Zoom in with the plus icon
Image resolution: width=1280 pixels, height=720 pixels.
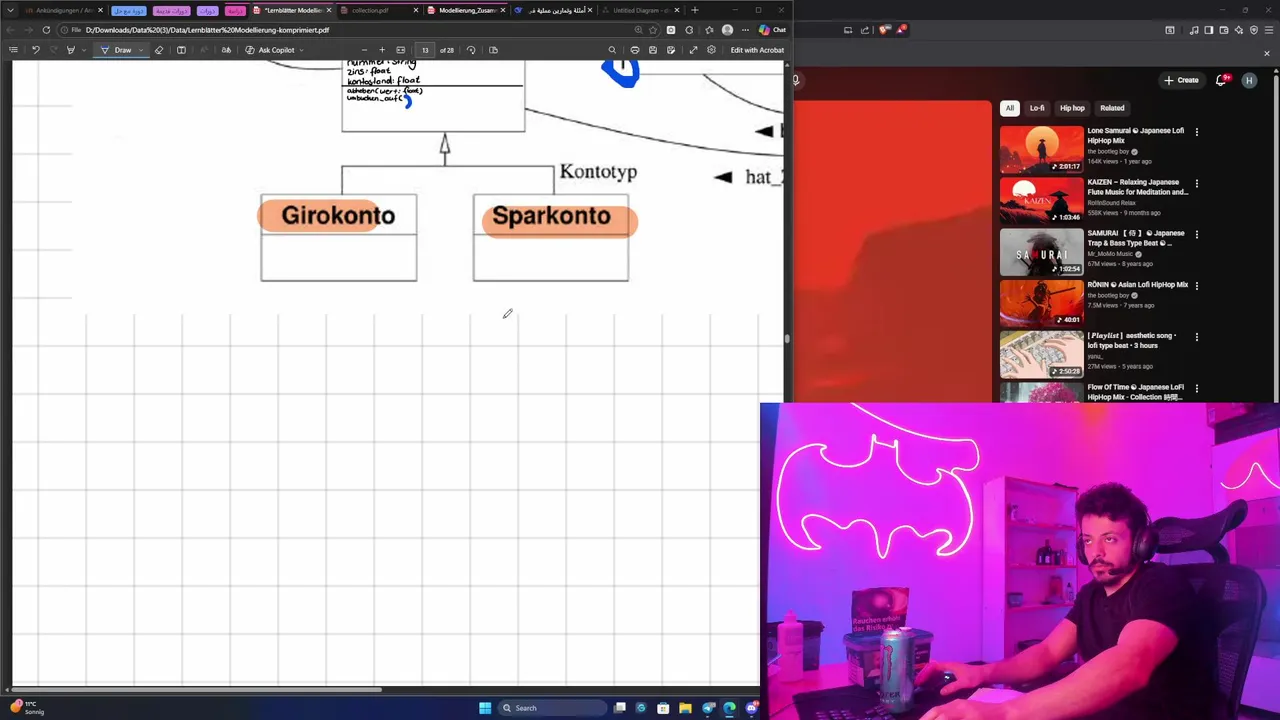[382, 50]
